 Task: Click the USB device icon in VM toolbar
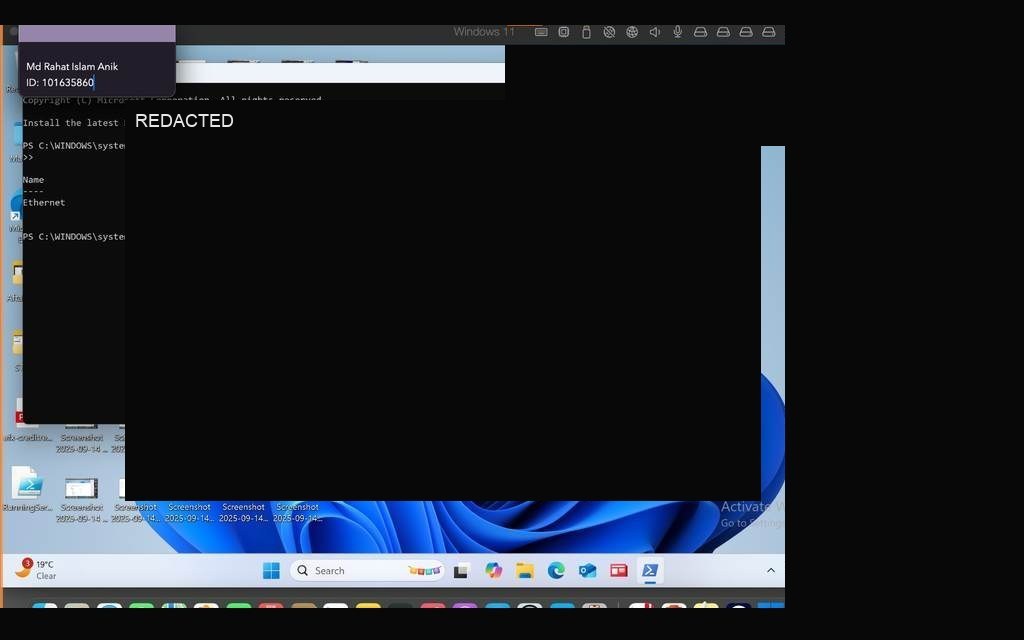click(x=586, y=32)
